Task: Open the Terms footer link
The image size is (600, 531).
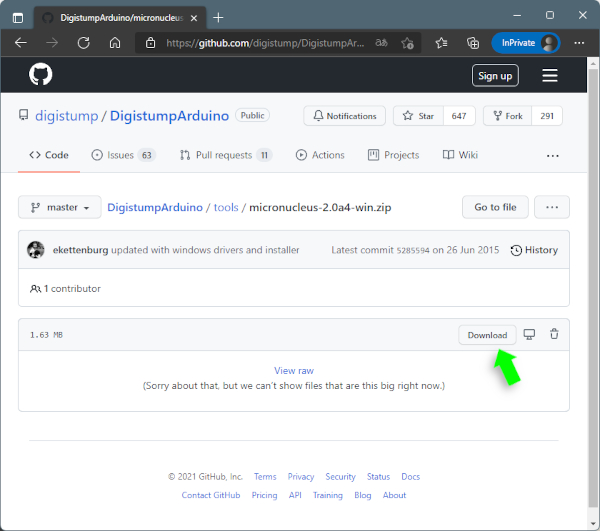Action: click(265, 477)
